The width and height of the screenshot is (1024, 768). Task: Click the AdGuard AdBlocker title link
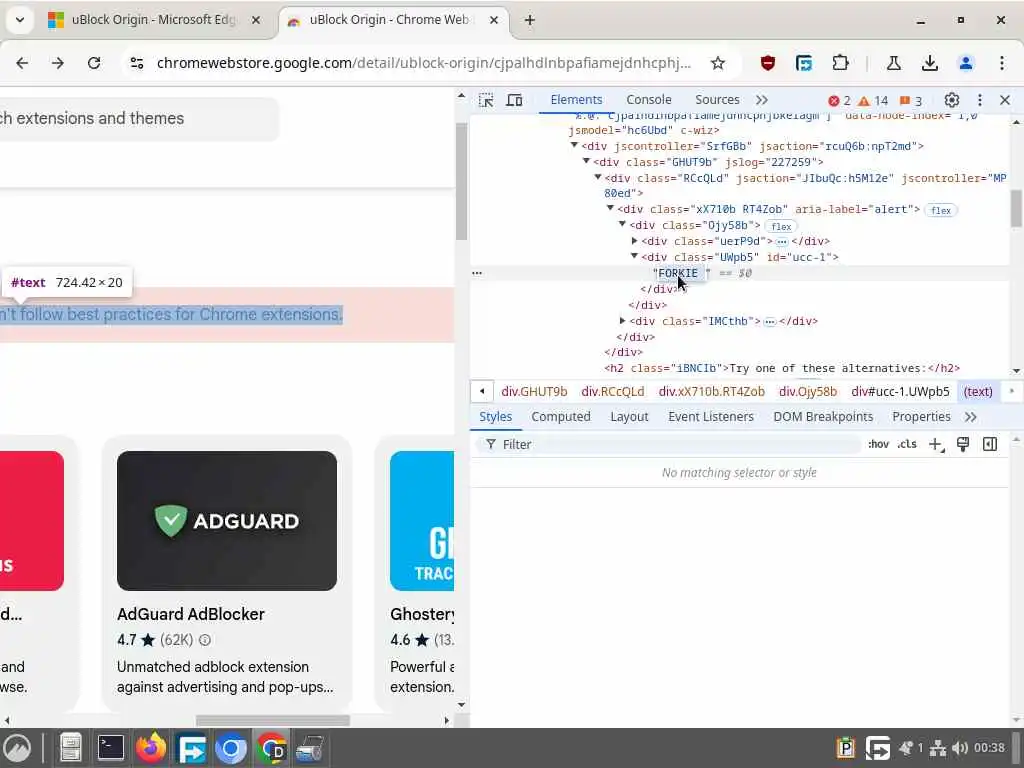tap(191, 614)
